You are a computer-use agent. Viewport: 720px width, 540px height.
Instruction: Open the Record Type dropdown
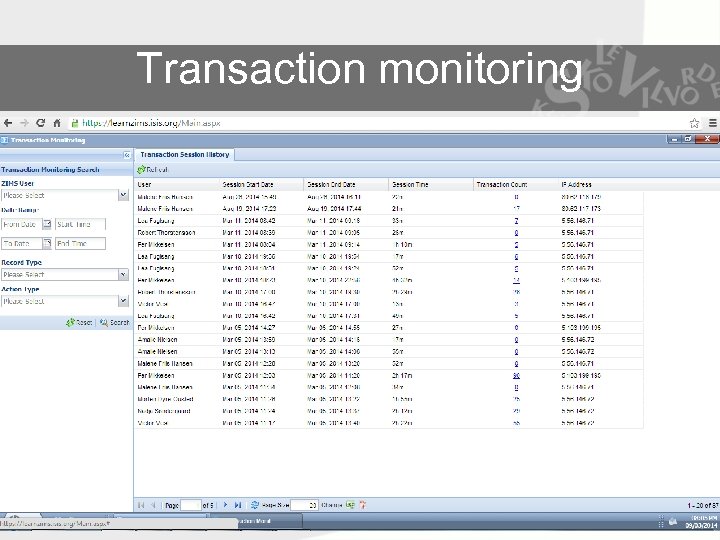coord(123,275)
